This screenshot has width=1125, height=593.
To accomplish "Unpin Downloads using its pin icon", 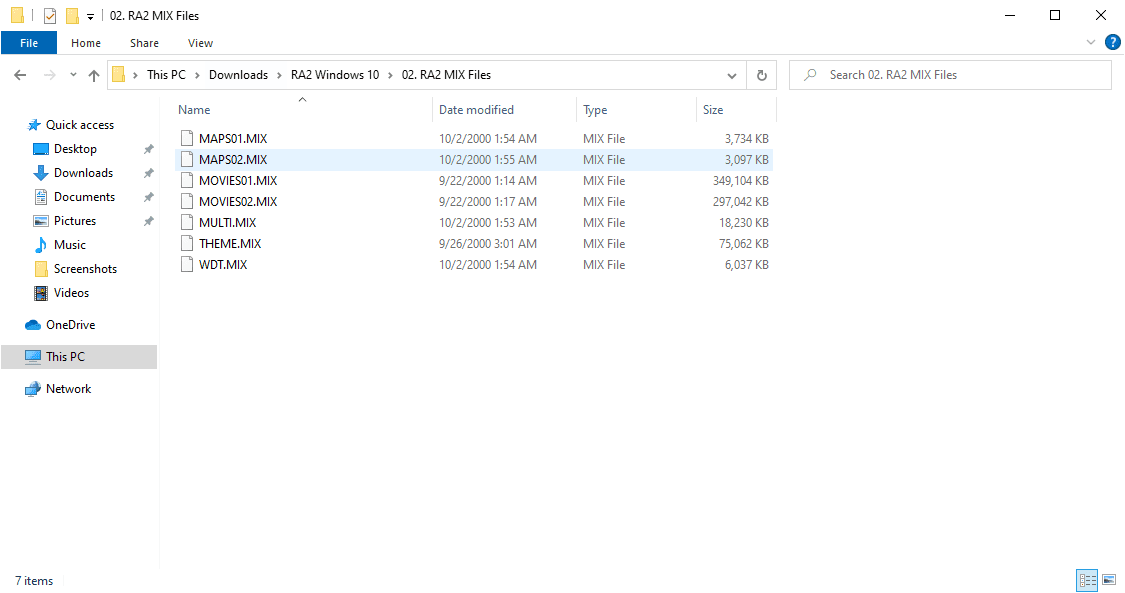I will pyautogui.click(x=149, y=173).
